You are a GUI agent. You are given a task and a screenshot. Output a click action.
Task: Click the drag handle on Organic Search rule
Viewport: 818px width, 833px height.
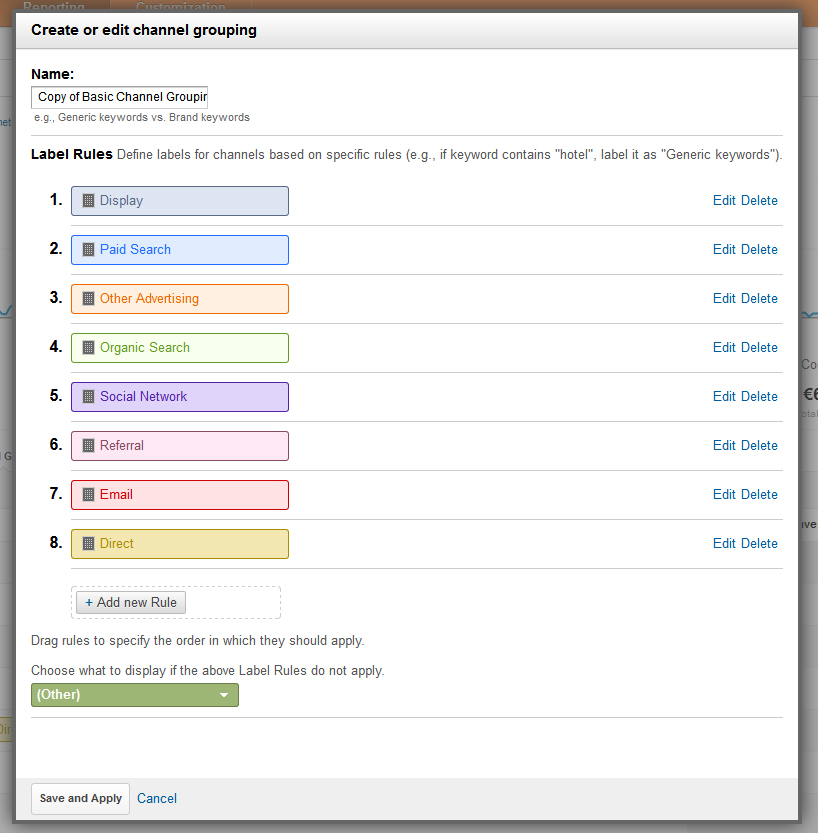(88, 348)
